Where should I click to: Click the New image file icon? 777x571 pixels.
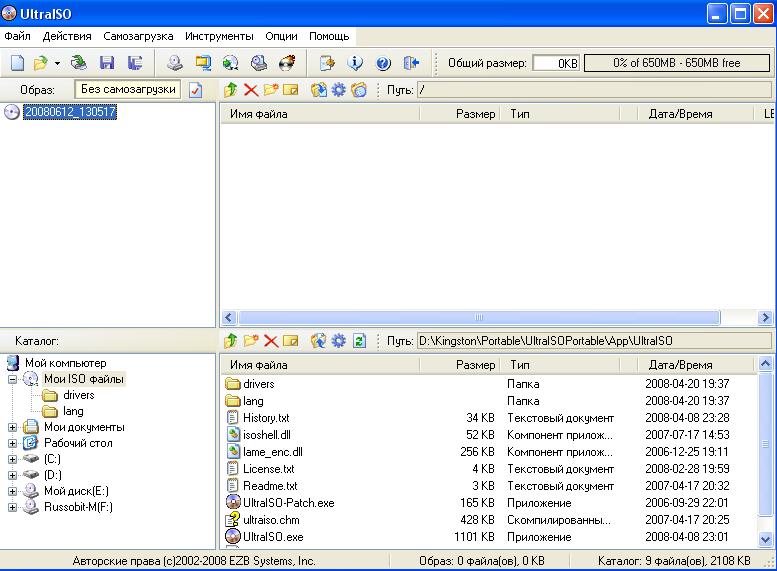tap(17, 63)
